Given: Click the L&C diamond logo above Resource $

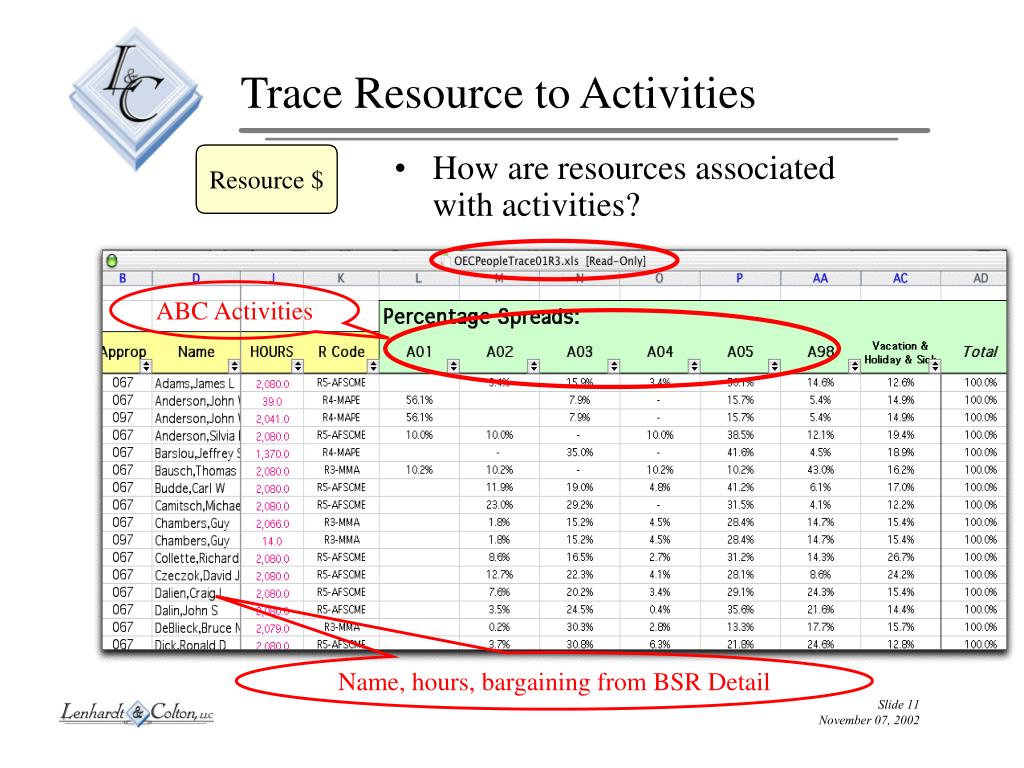Looking at the screenshot, I should coord(136,99).
